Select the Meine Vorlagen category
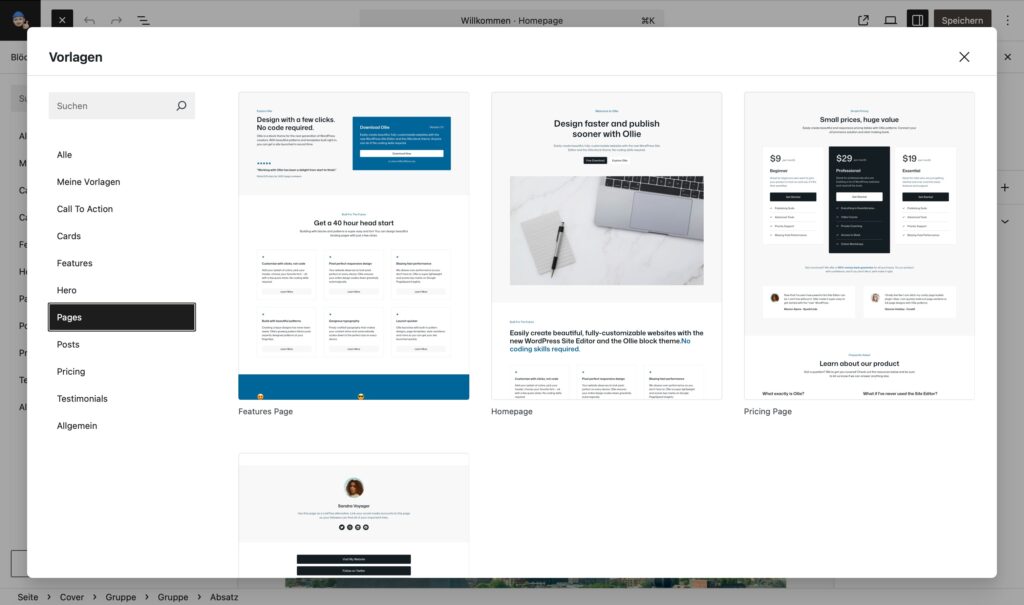 tap(121, 182)
